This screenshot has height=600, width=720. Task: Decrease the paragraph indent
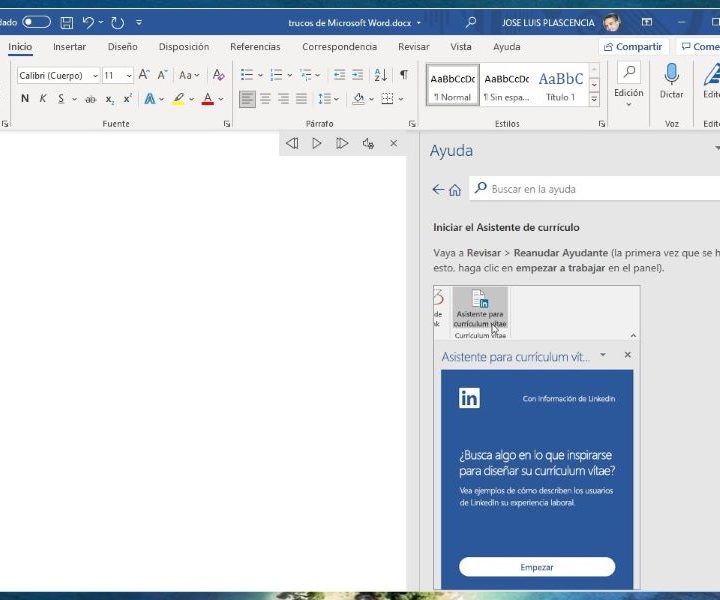coord(339,74)
